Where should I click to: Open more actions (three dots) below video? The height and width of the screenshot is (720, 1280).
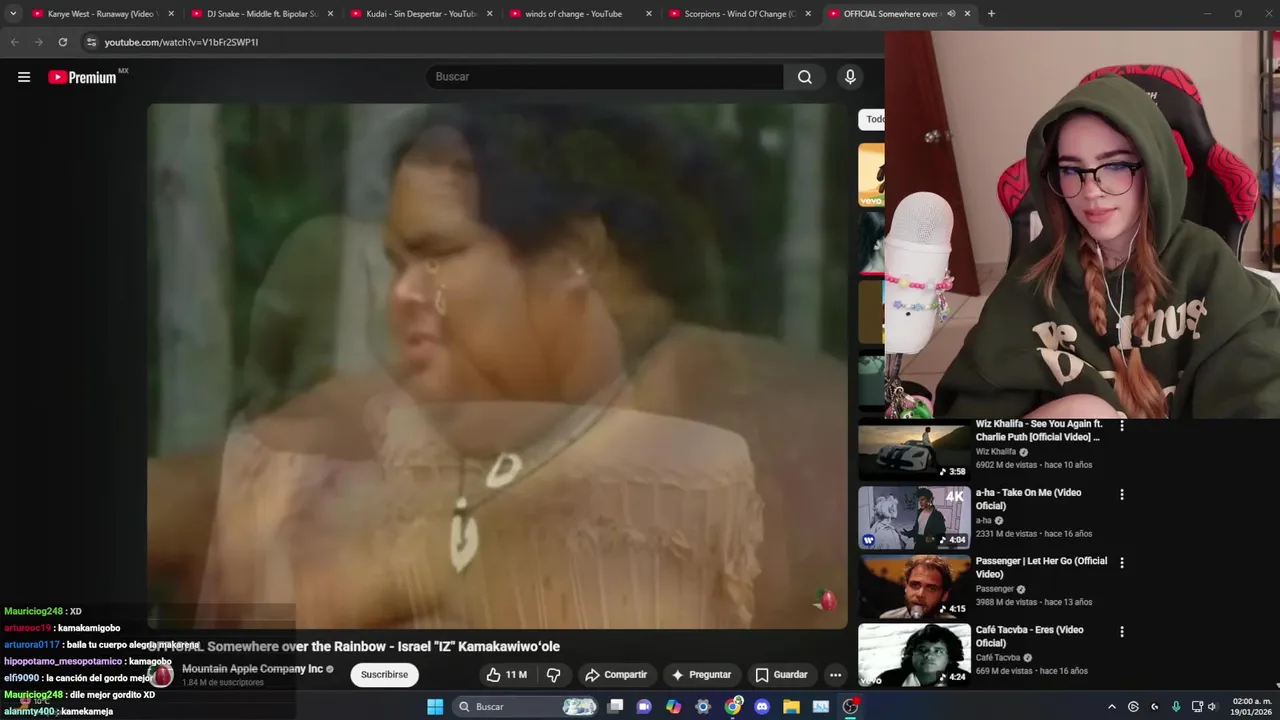click(835, 675)
